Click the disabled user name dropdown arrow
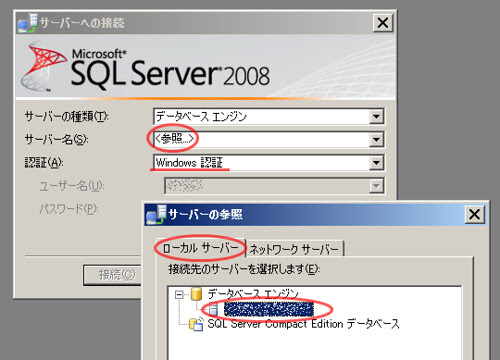500x360 pixels. (x=376, y=186)
